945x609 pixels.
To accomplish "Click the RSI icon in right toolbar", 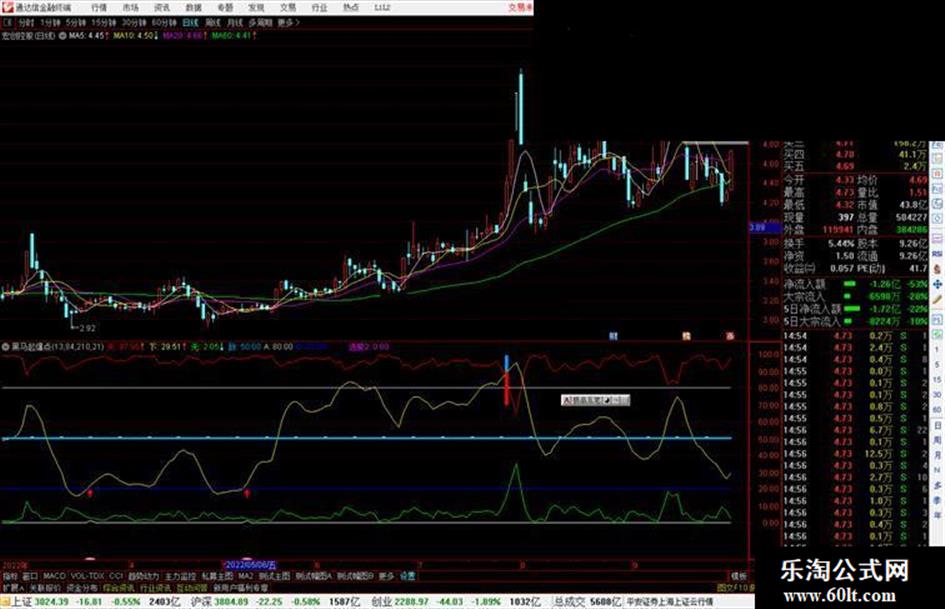I will [937, 254].
